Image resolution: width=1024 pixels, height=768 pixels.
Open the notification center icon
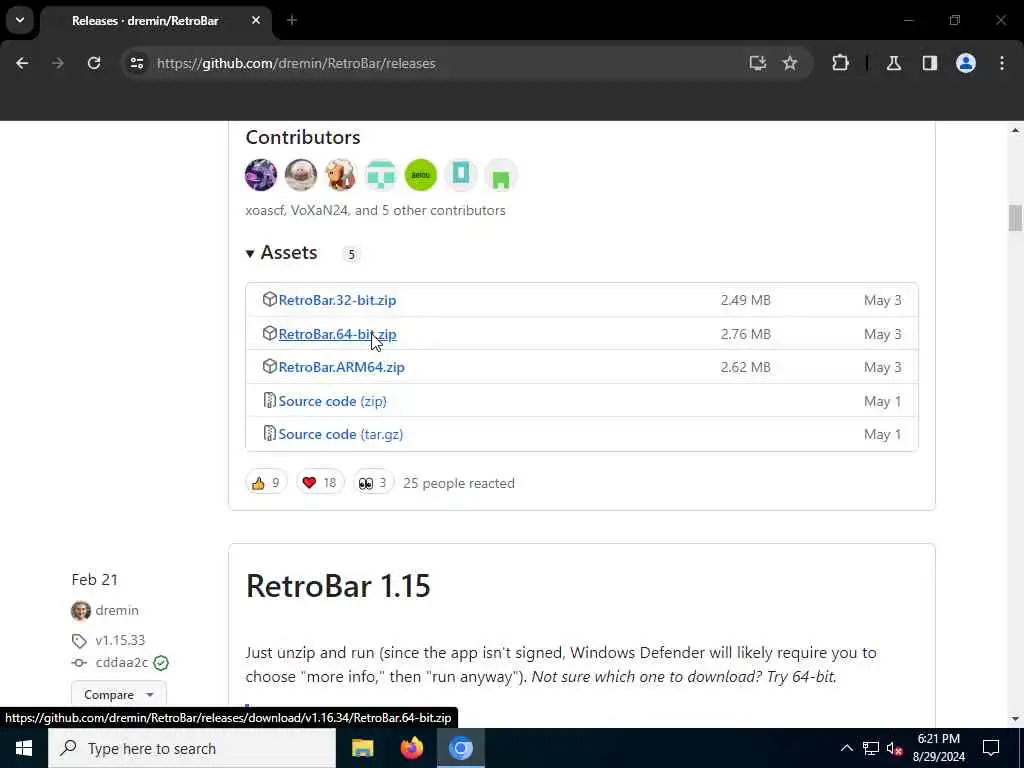pyautogui.click(x=991, y=748)
